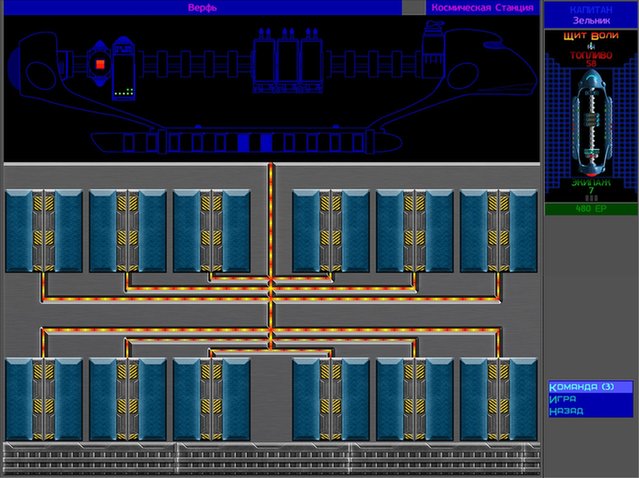Select the Команда (3) menu entry

point(591,387)
